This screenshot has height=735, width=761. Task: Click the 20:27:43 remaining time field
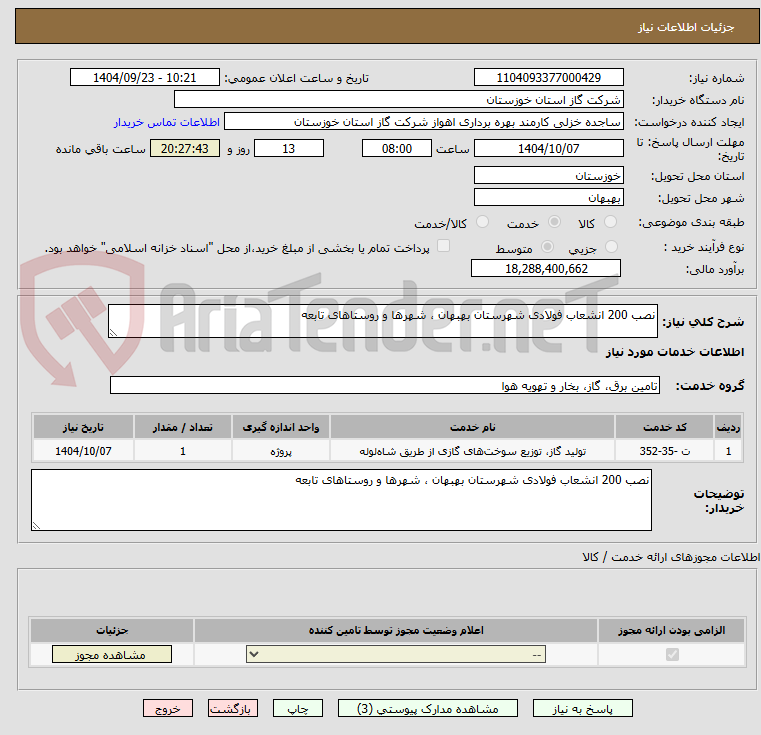(x=185, y=148)
